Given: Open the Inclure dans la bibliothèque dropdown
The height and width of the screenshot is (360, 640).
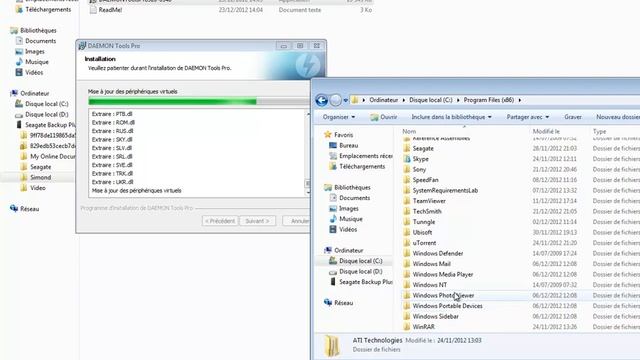Looking at the screenshot, I should 451,117.
